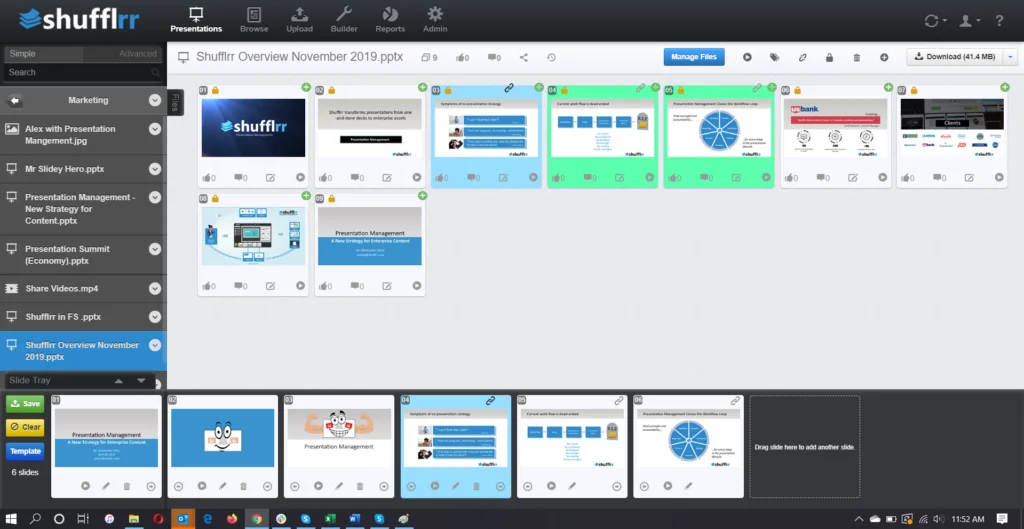Screen dimensions: 1024x529
Task: Click the lock icon in header toolbar
Action: click(829, 57)
